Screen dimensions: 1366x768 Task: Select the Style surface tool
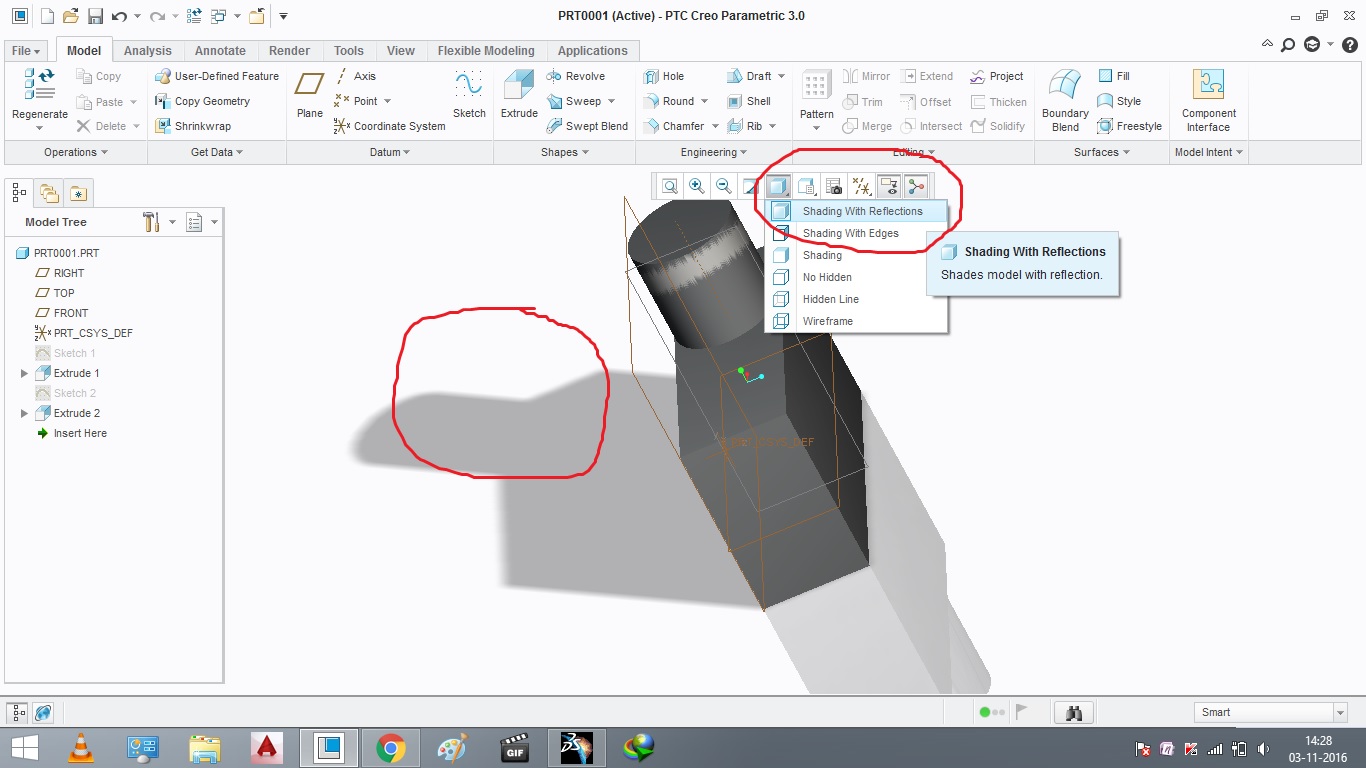1119,101
